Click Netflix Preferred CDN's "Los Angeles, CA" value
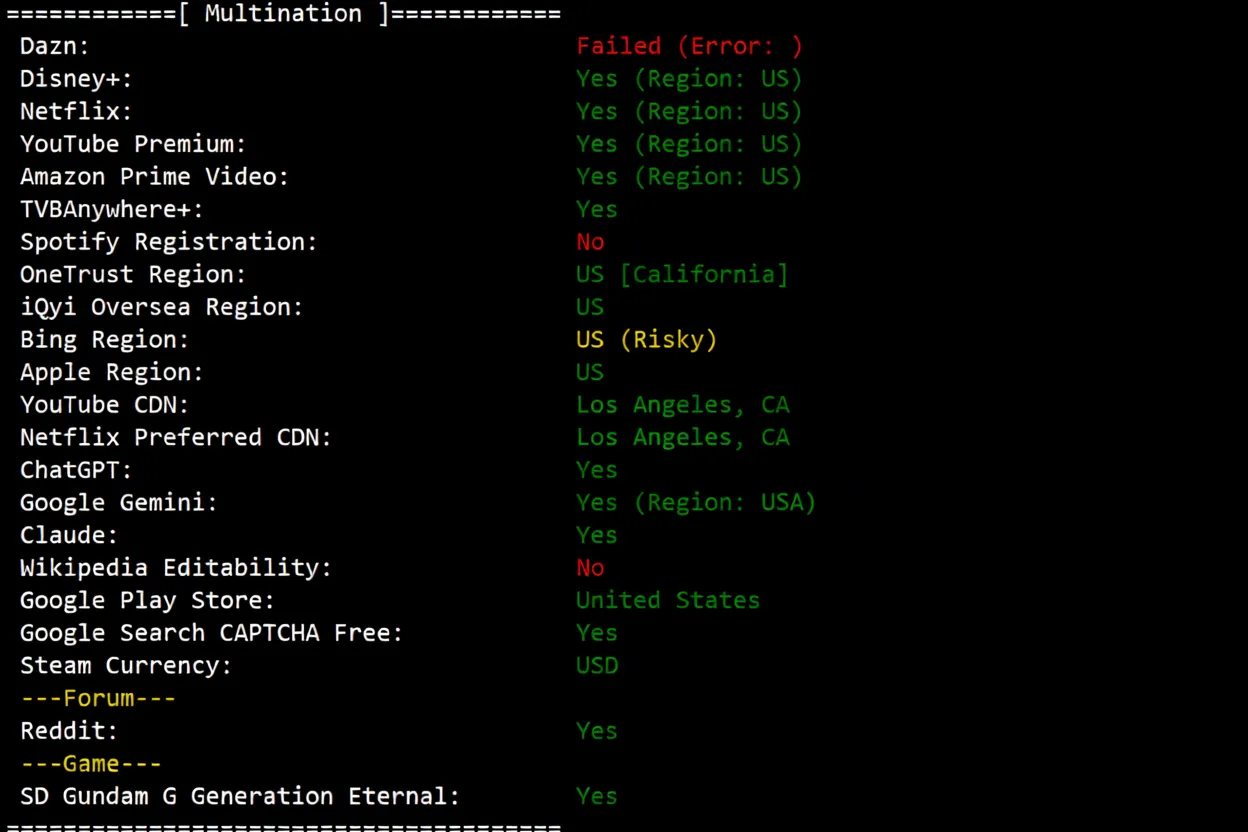The height and width of the screenshot is (832, 1248). pyautogui.click(x=683, y=437)
